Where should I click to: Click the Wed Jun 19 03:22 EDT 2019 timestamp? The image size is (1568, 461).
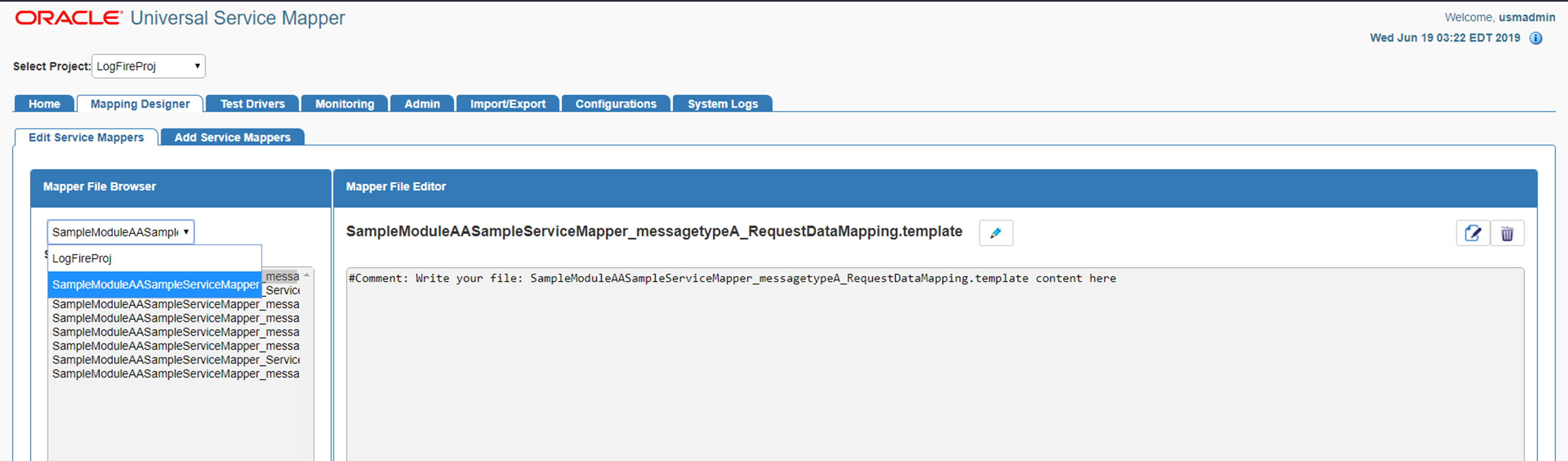point(1445,38)
